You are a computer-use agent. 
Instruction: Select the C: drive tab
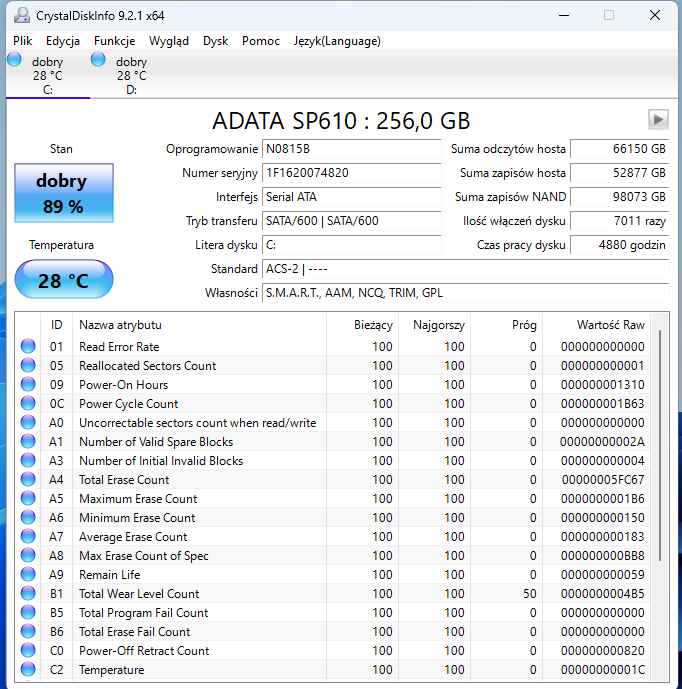tap(48, 75)
